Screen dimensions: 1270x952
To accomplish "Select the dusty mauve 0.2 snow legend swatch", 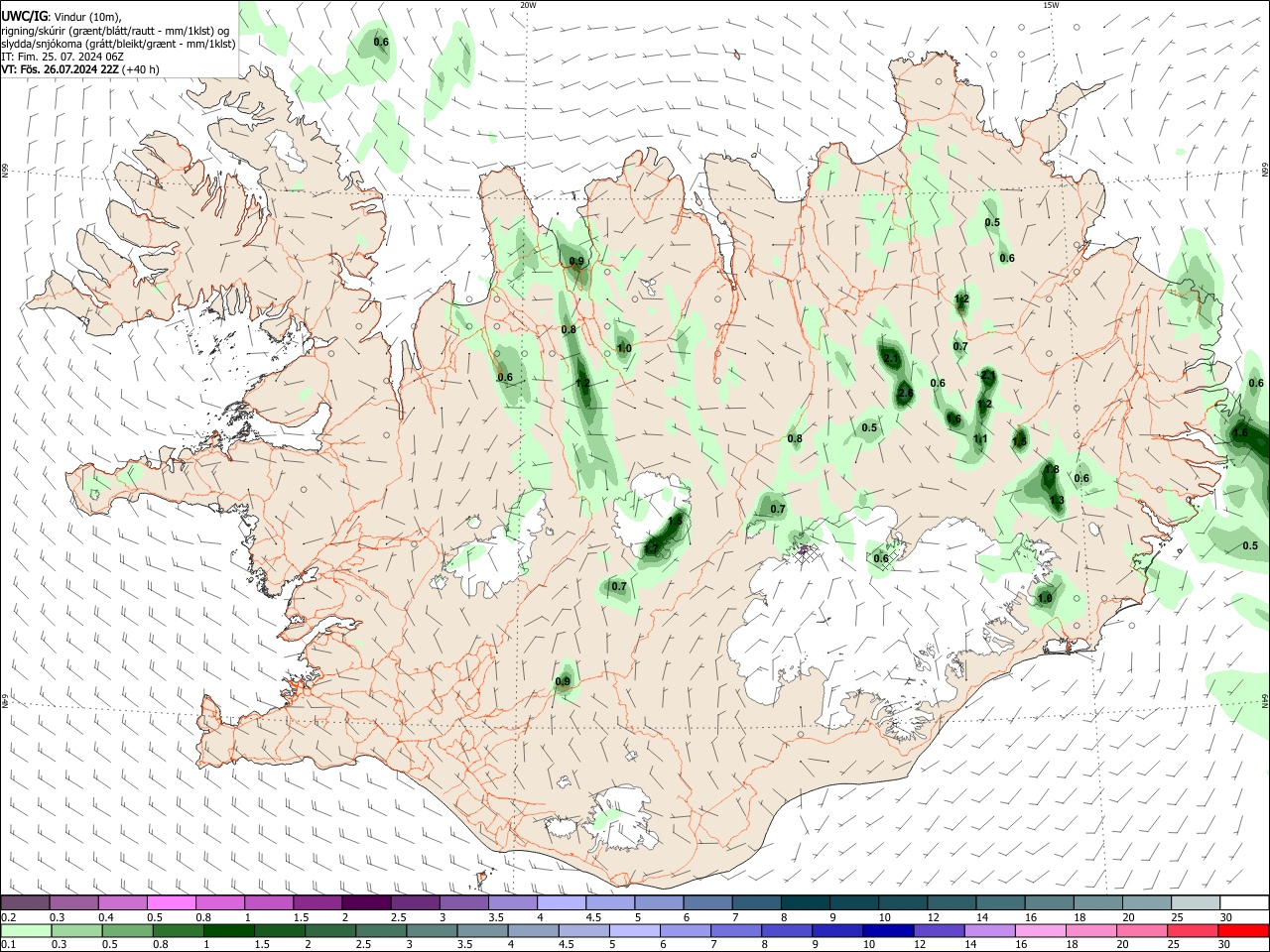I will pos(25,903).
